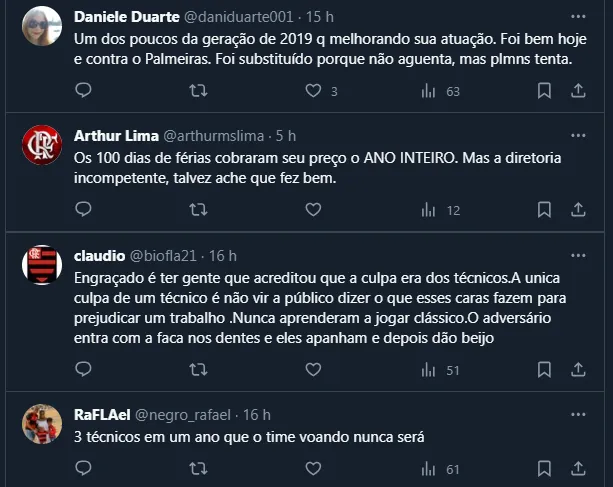613x487 pixels.
Task: Open more menu on Arthur Lima's tweet
Action: point(578,136)
